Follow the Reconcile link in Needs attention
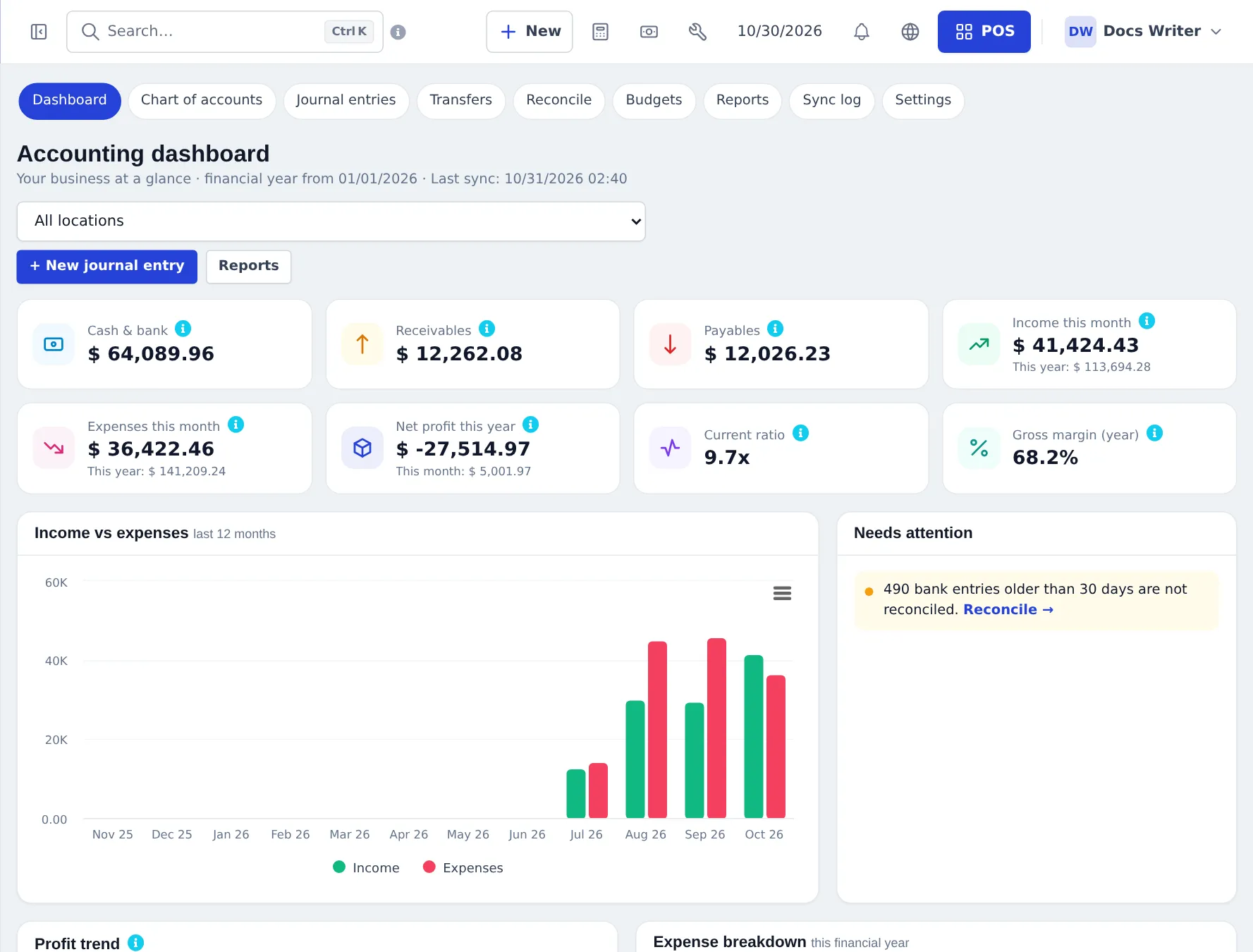This screenshot has height=952, width=1253. [1008, 609]
